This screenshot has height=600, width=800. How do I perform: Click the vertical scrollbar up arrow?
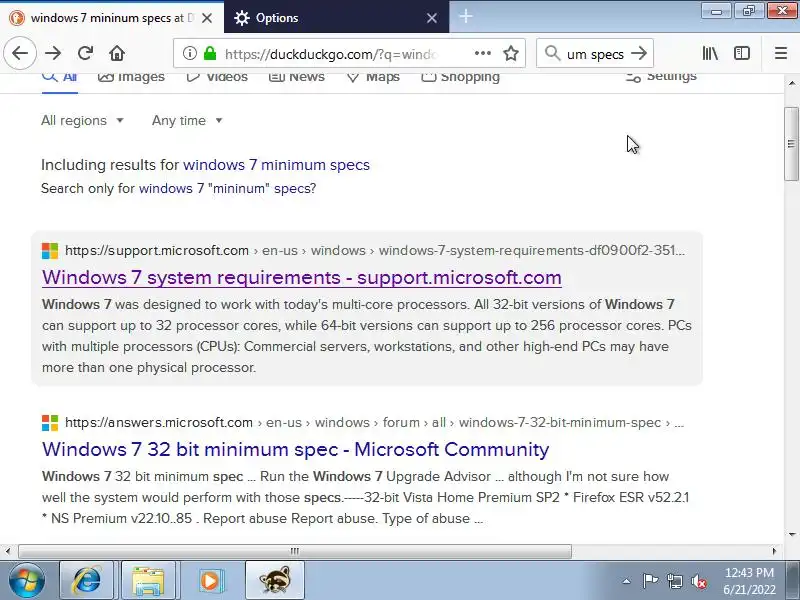(791, 83)
